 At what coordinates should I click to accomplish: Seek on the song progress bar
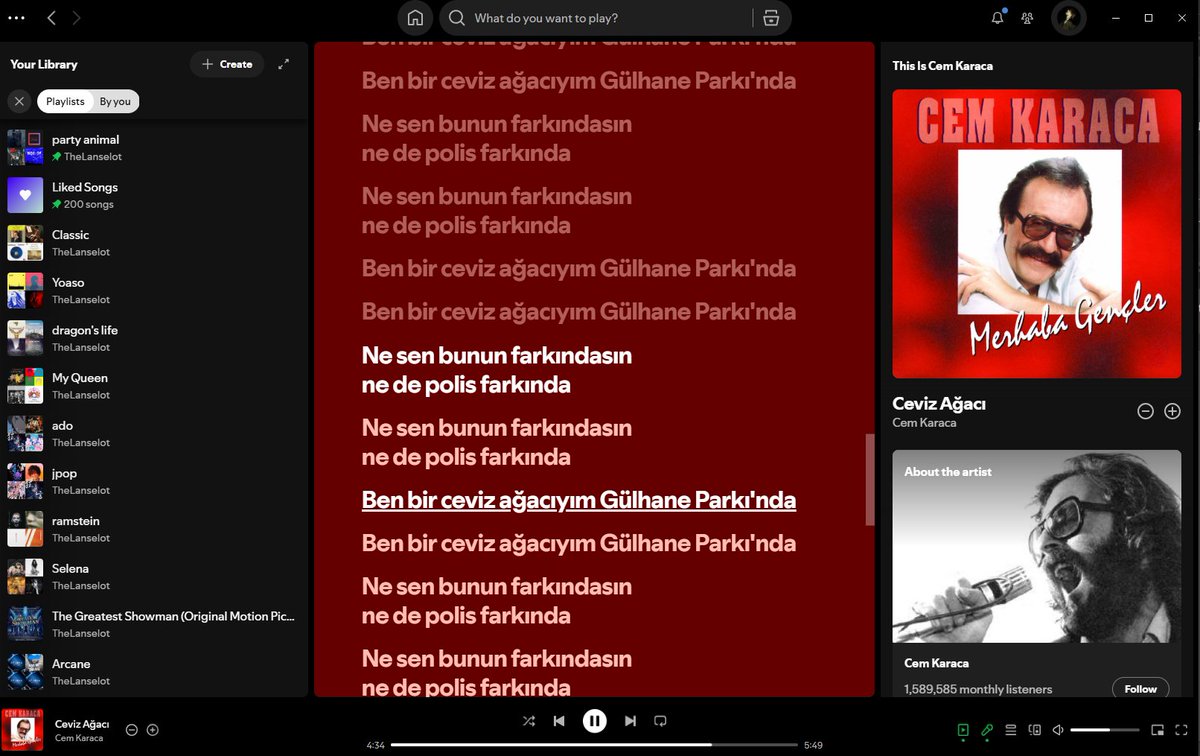coord(594,745)
